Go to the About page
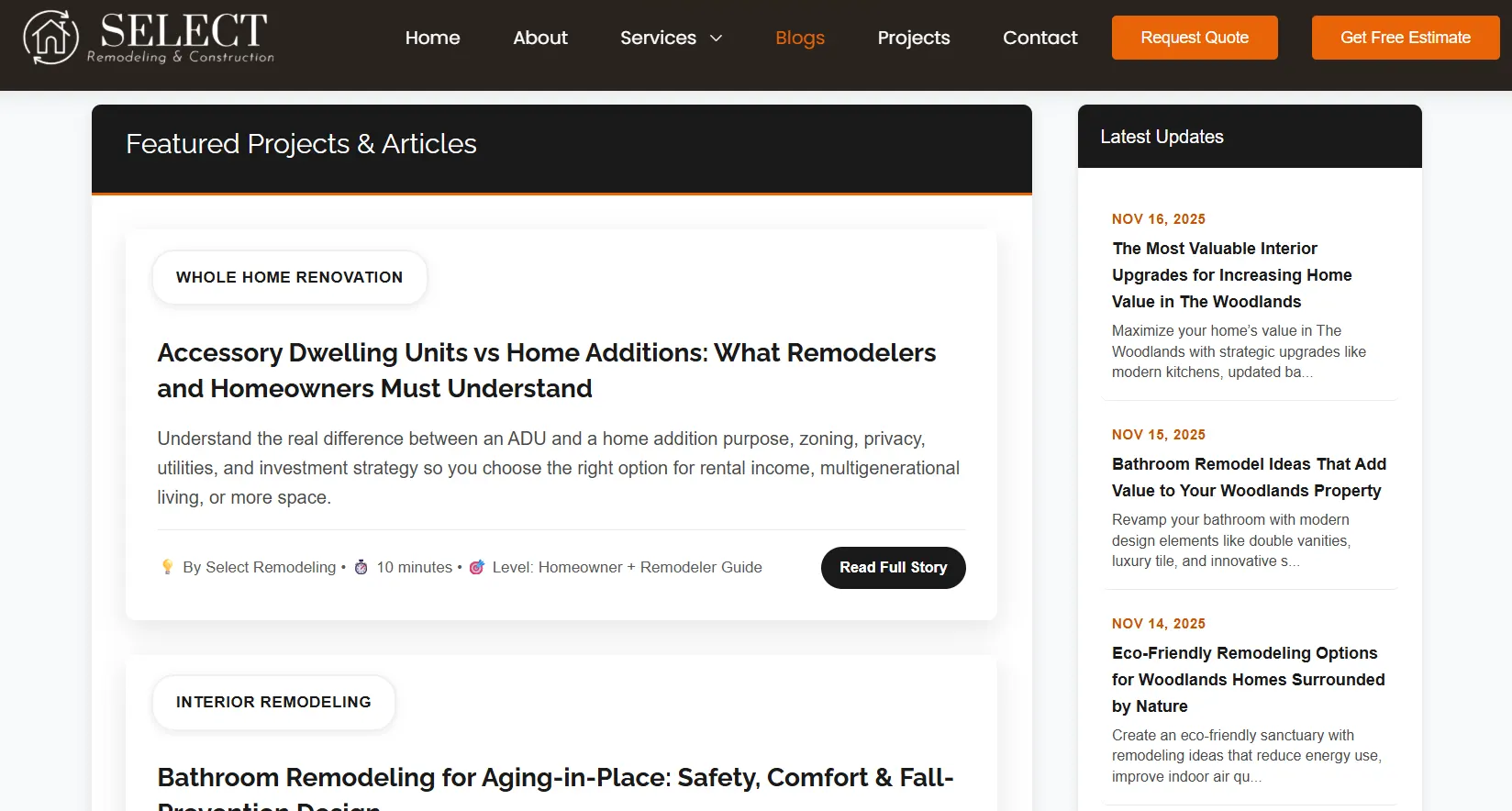Viewport: 1512px width, 811px height. click(x=540, y=38)
